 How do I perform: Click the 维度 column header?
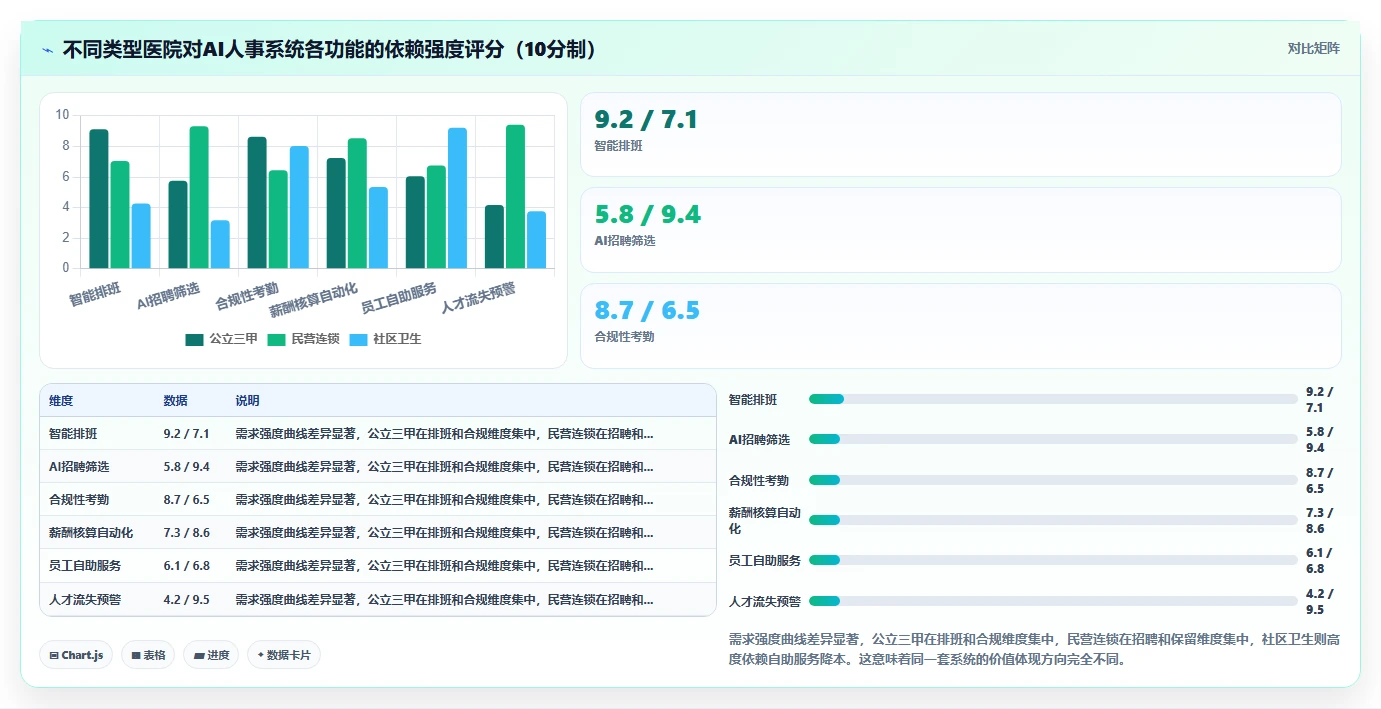tap(61, 401)
